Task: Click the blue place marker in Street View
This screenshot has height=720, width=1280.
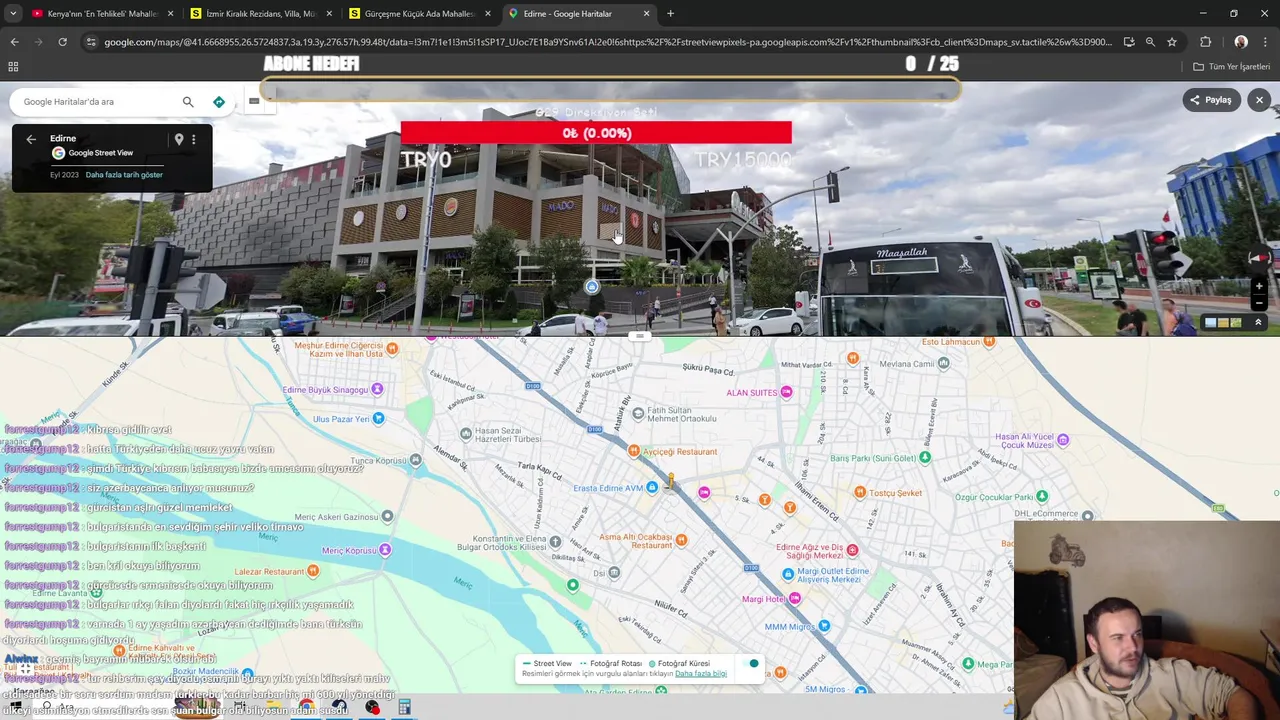Action: click(x=592, y=287)
